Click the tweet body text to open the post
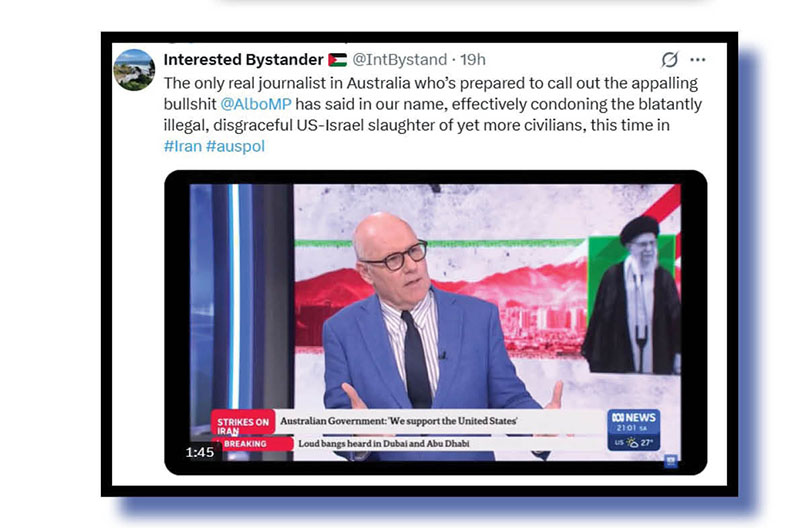Screen dimensions: 794x528 pyautogui.click(x=432, y=114)
